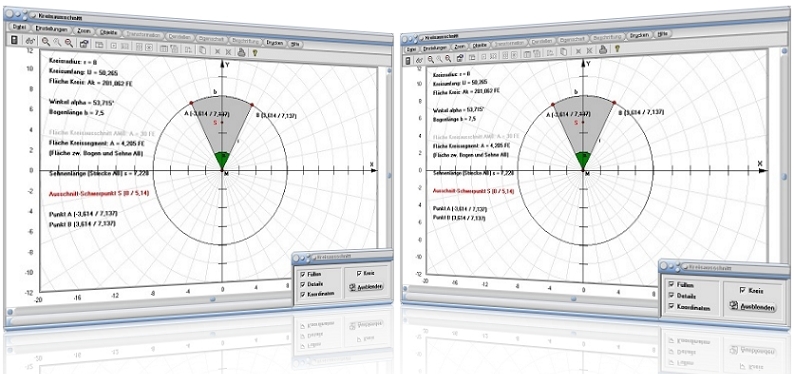Toggle Füllen checkbox in right control panel
The height and width of the screenshot is (374, 794).
[x=671, y=284]
